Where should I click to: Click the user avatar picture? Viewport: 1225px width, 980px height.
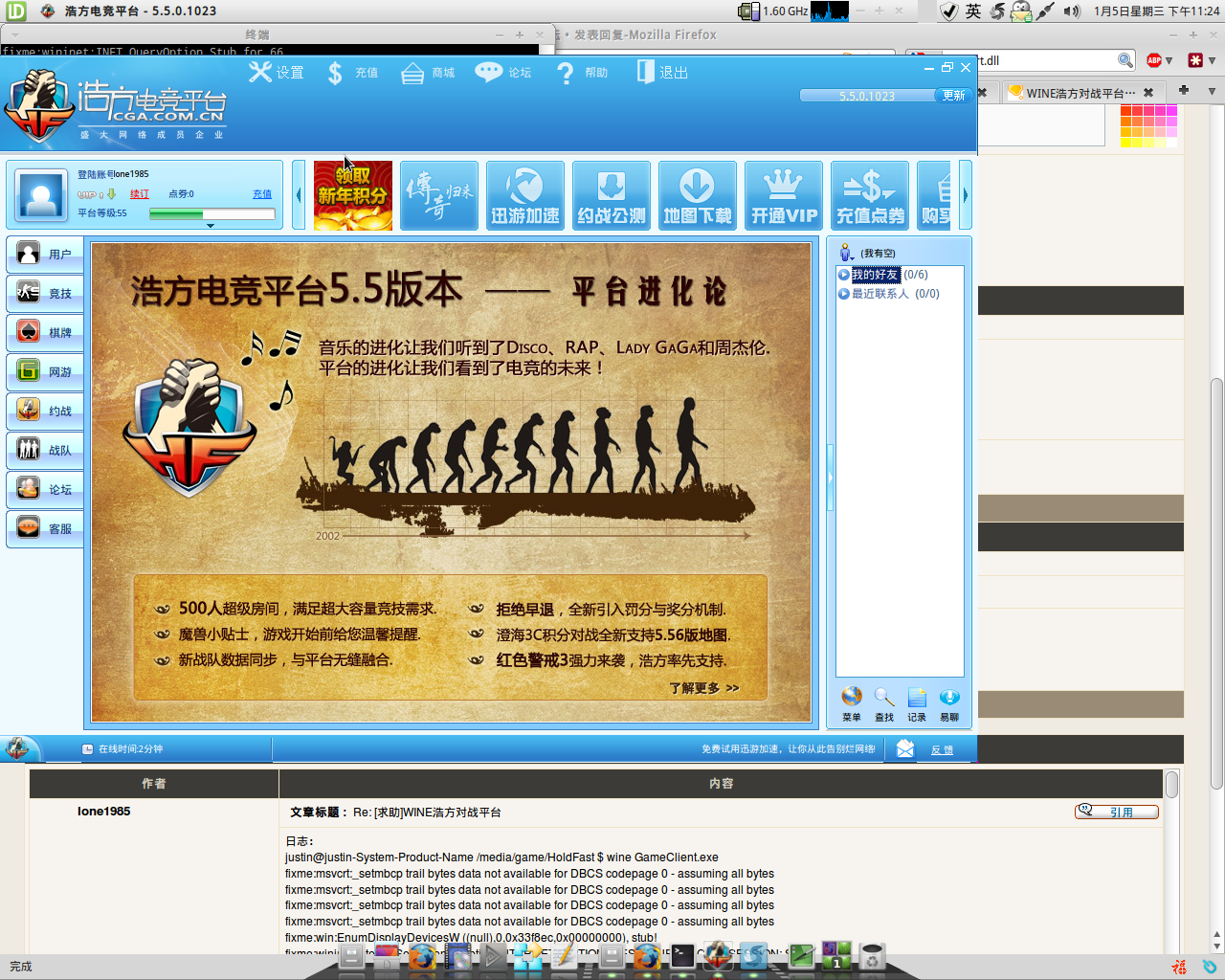41,196
